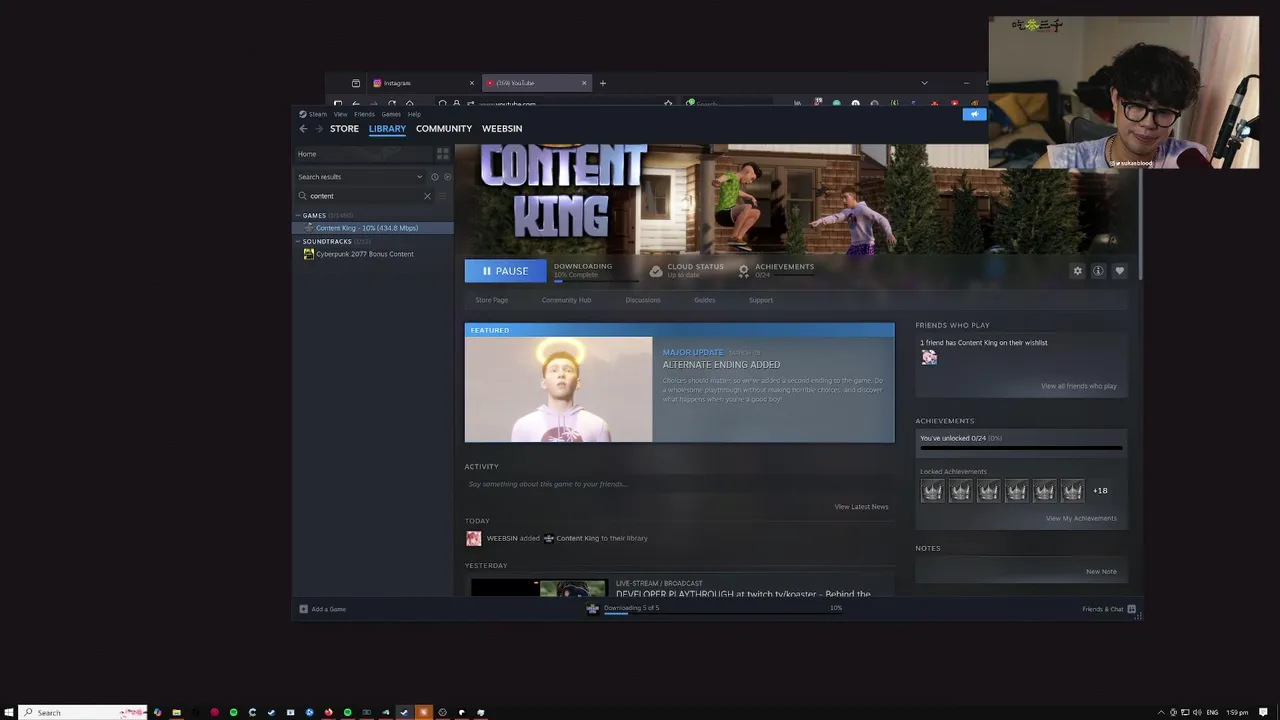Open game settings gear icon
1280x720 pixels.
tap(1077, 271)
